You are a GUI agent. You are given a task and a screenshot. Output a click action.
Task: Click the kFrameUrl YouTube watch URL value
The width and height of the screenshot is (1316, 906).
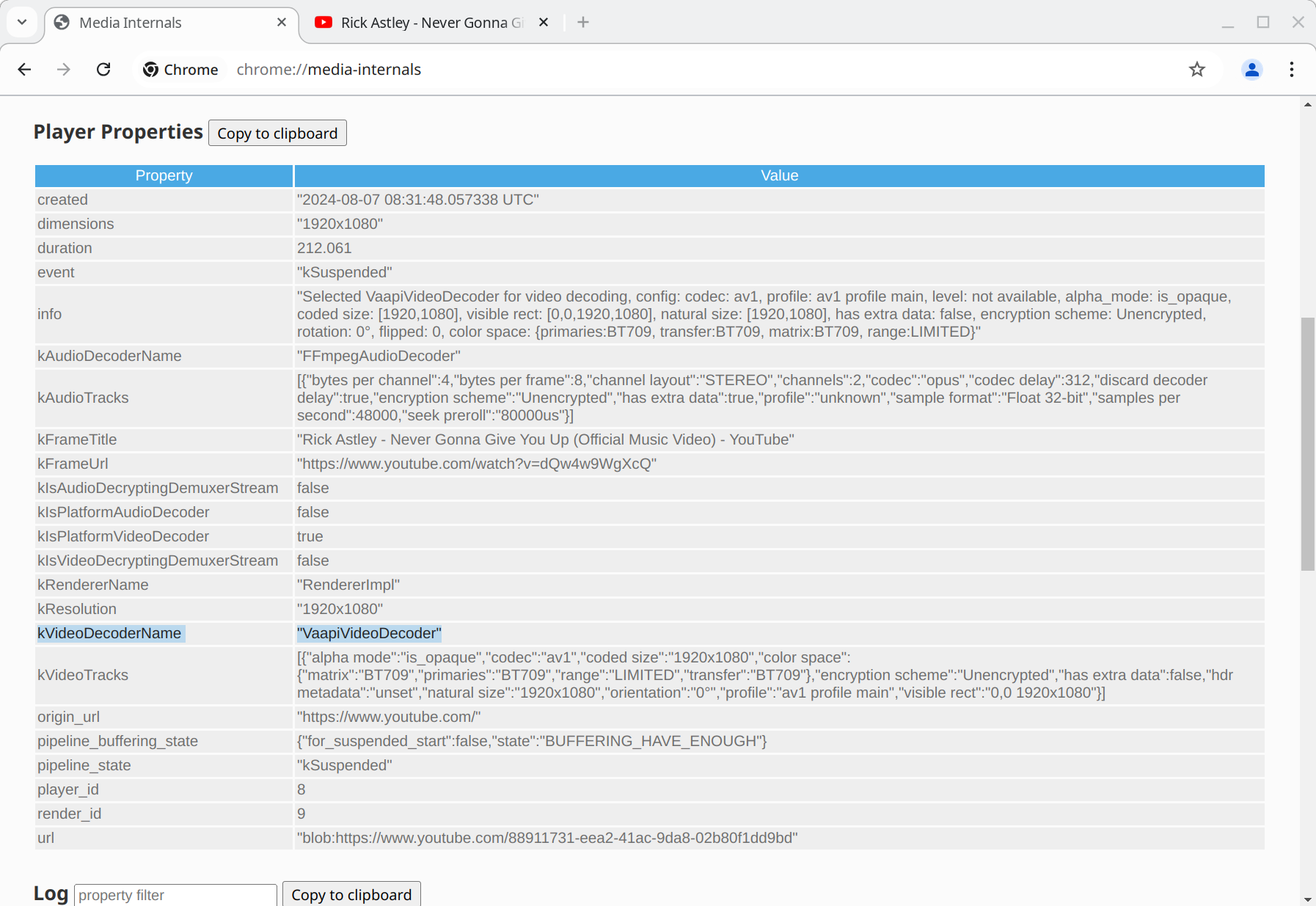(x=475, y=464)
